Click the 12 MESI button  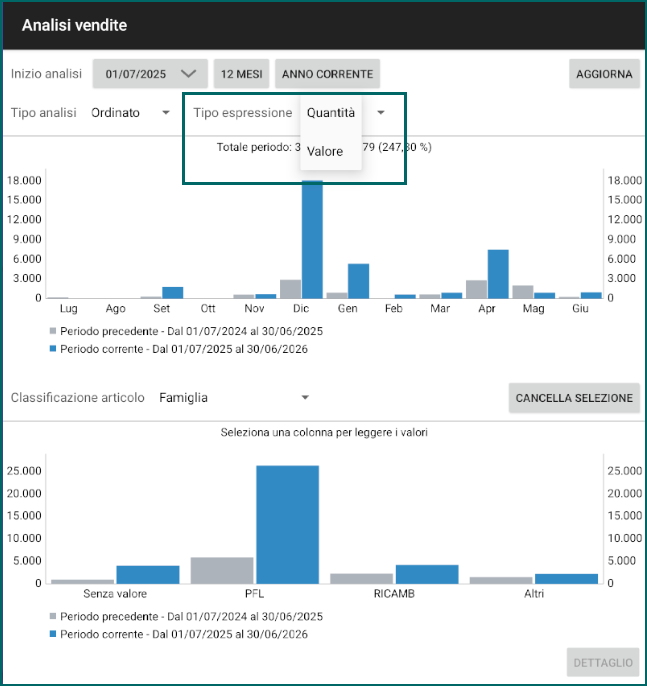point(241,74)
